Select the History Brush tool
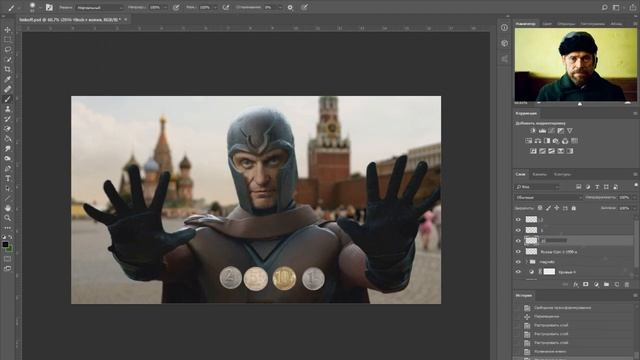The image size is (640, 360). tap(8, 119)
